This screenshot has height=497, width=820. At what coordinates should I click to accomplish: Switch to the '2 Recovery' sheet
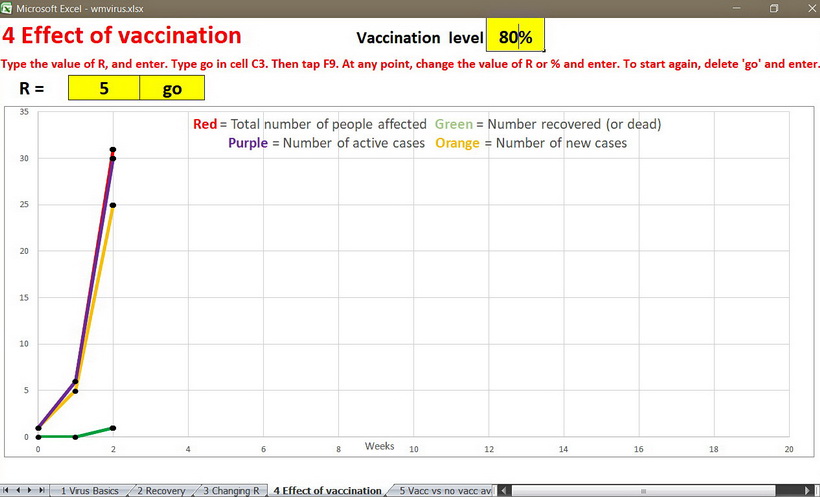161,491
